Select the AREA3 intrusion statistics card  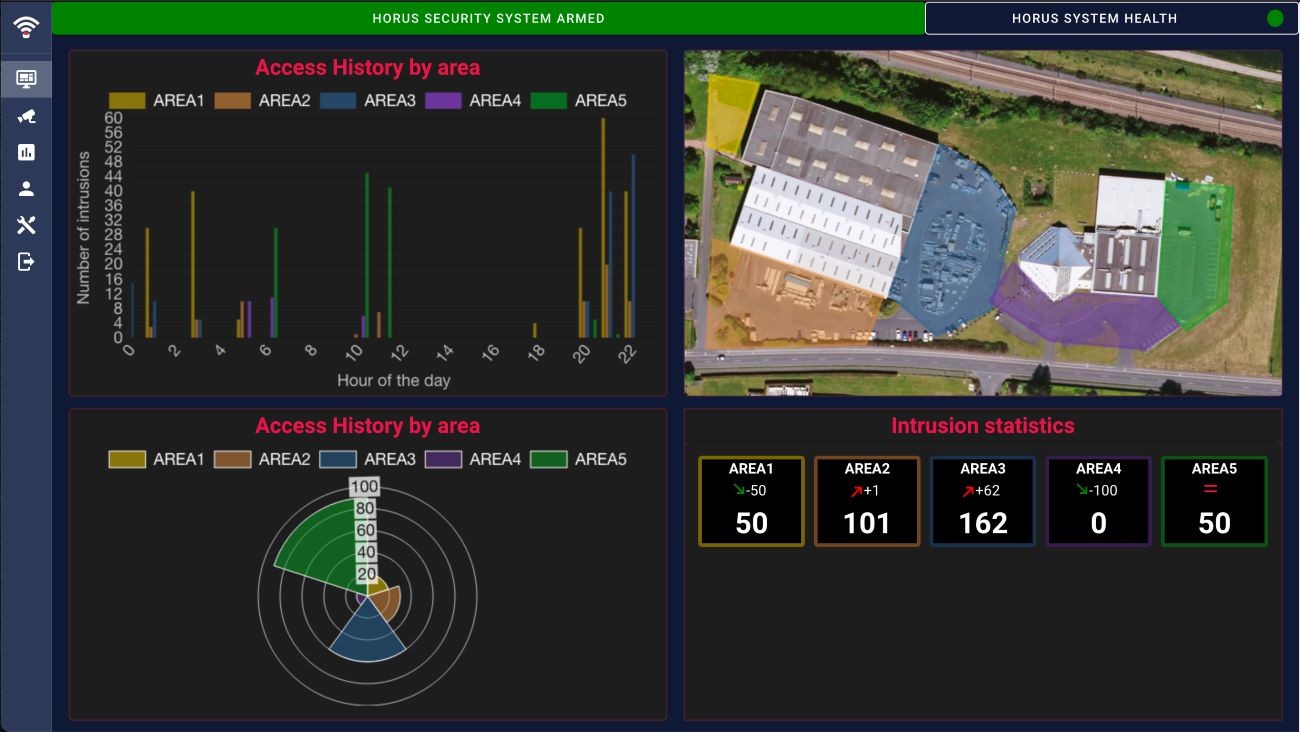click(x=982, y=501)
